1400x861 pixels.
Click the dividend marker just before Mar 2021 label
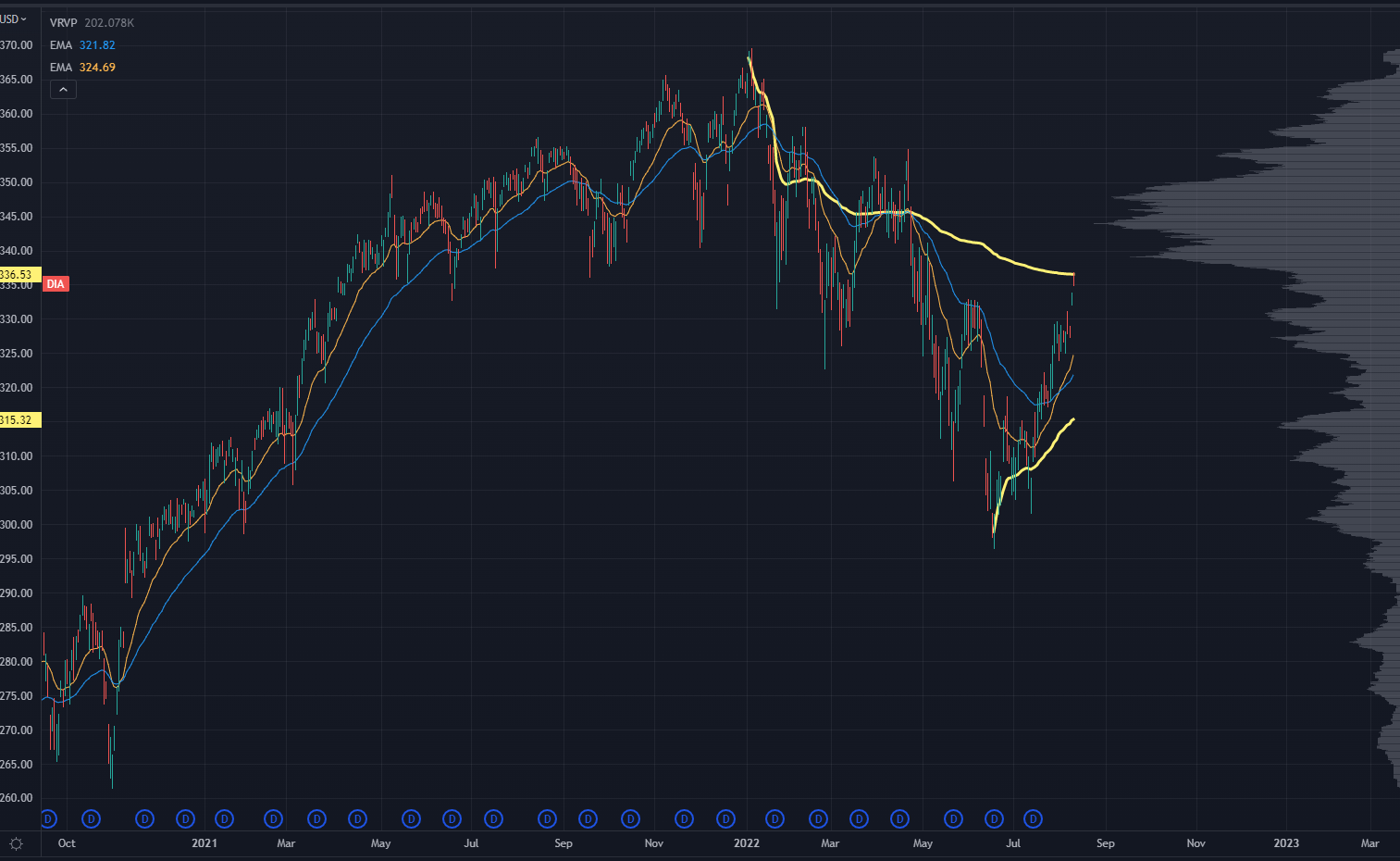pos(273,819)
